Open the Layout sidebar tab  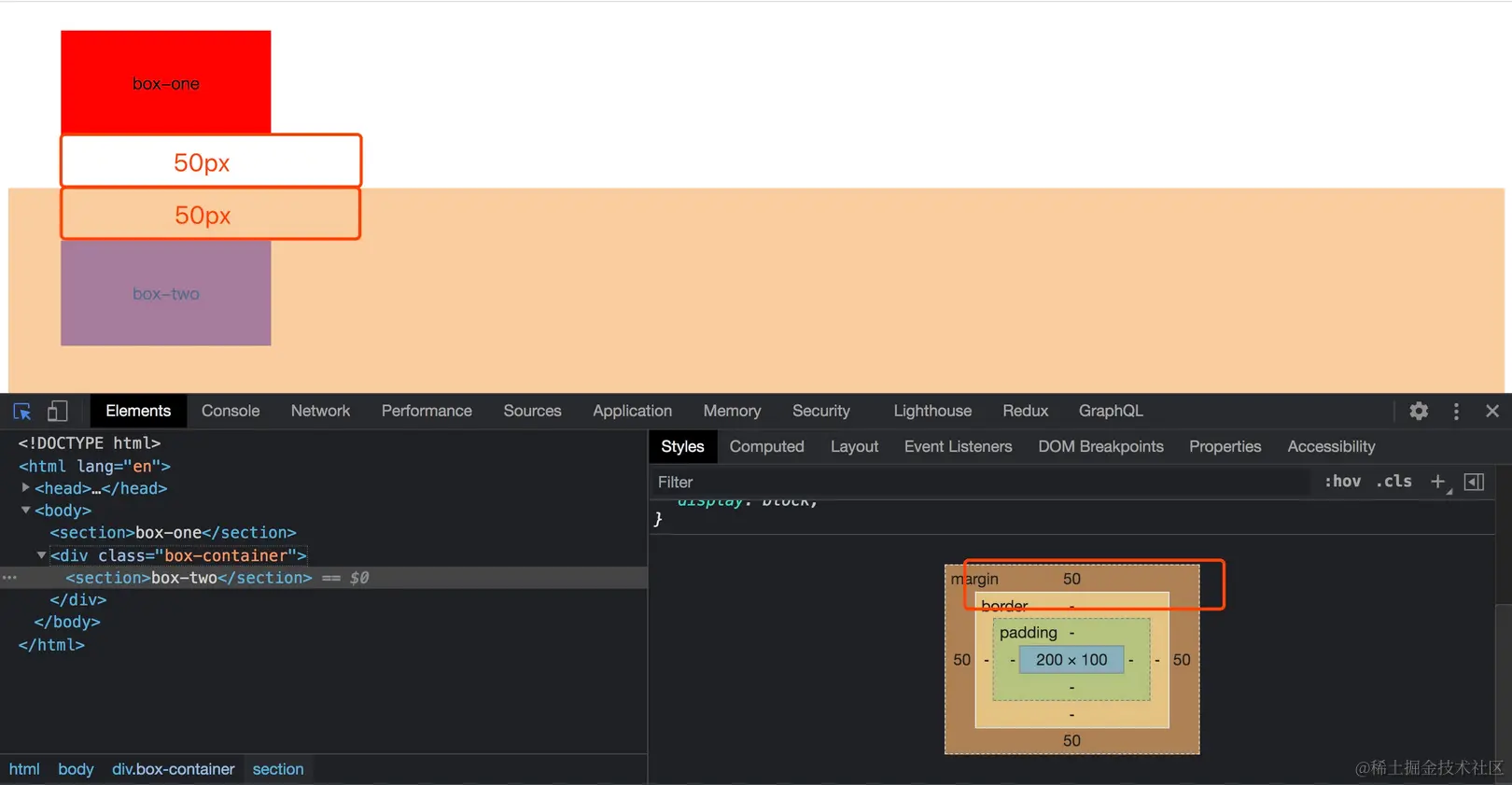[854, 446]
